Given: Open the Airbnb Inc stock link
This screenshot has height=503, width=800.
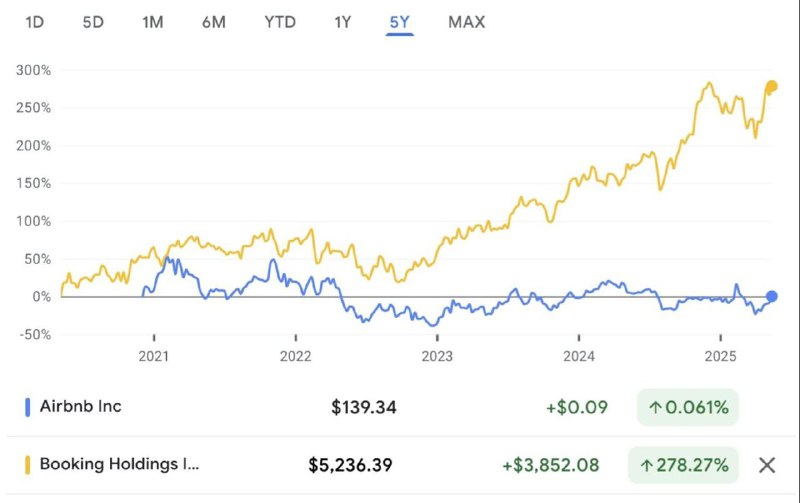Looking at the screenshot, I should 81,407.
